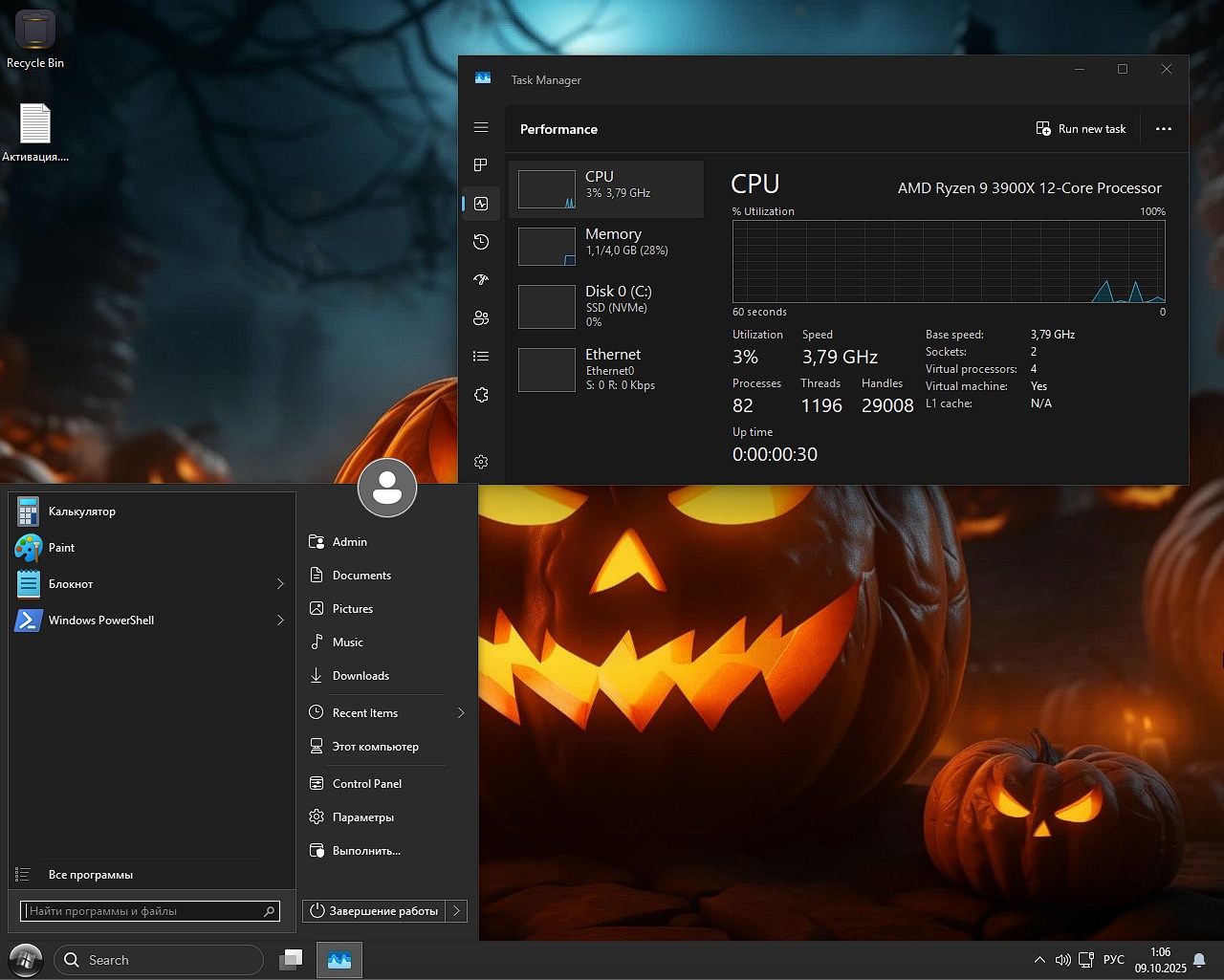
Task: Open the Users page icon
Action: click(x=481, y=318)
